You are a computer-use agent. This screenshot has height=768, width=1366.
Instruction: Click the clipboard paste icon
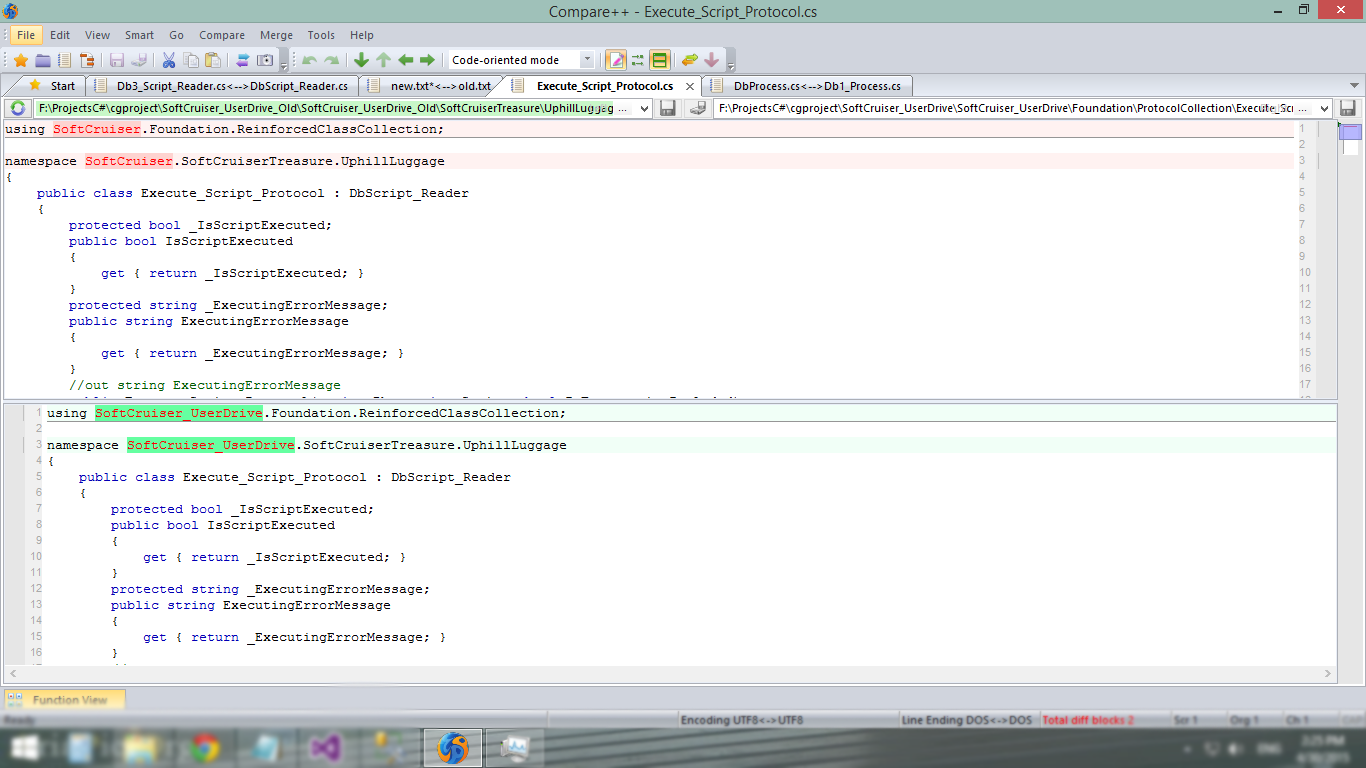click(x=213, y=60)
